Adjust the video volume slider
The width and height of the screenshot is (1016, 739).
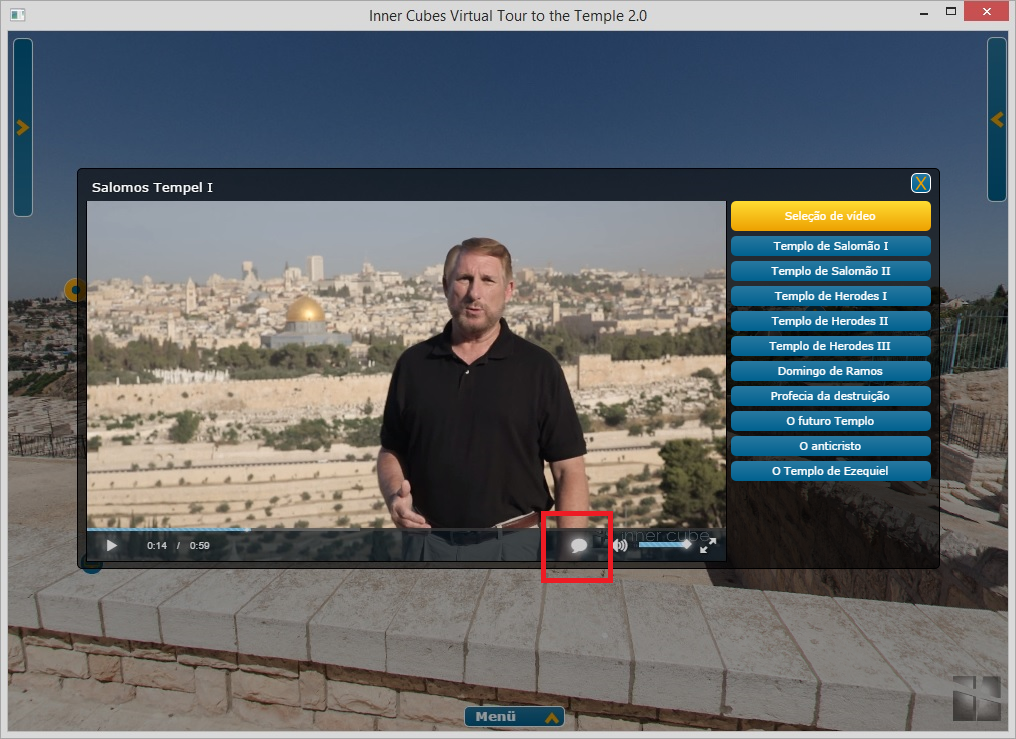coord(665,545)
